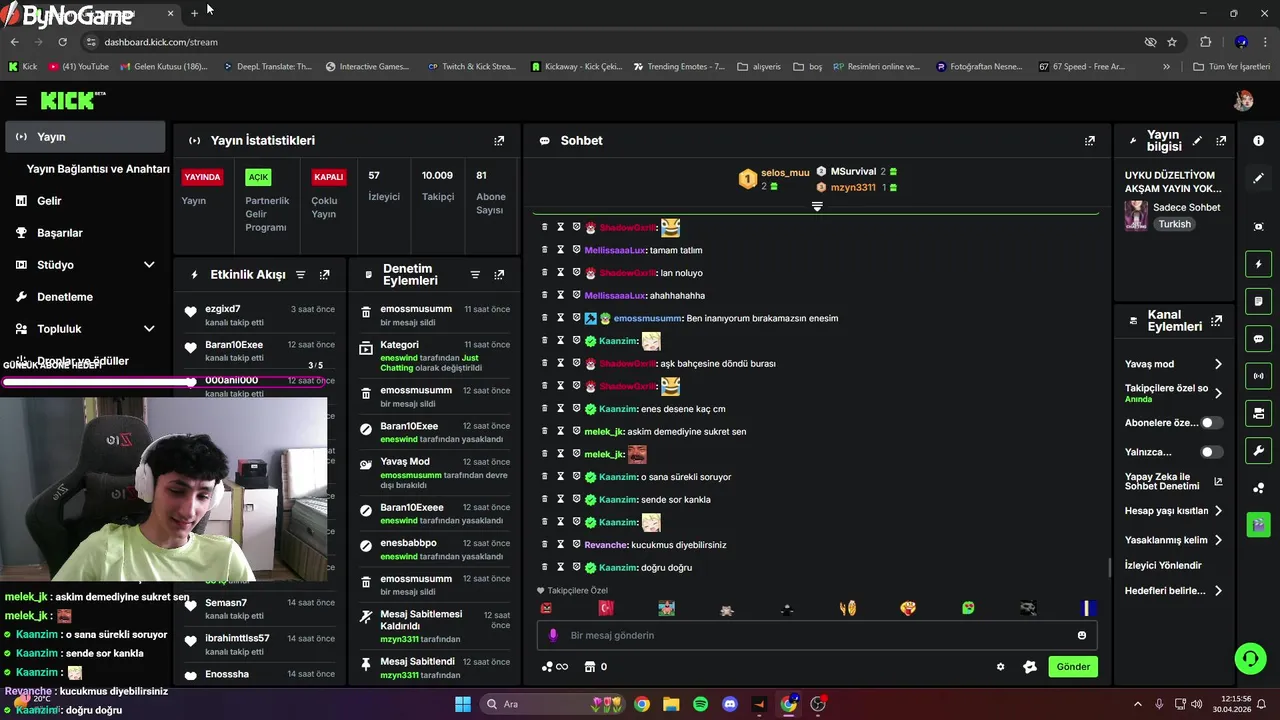
Task: Open the emoji picker in message box
Action: tap(1081, 635)
